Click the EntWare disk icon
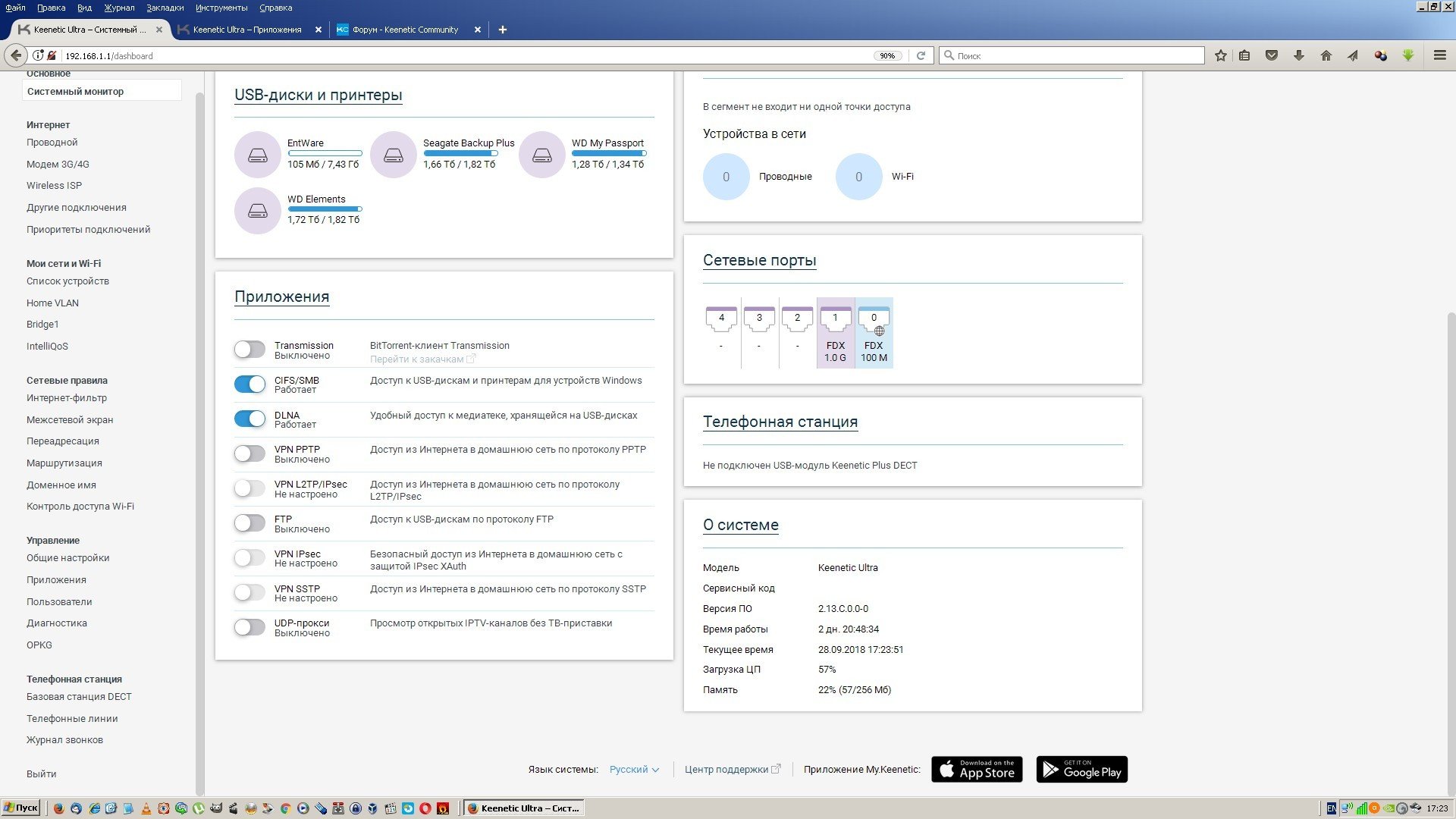This screenshot has height=819, width=1456. tap(258, 155)
